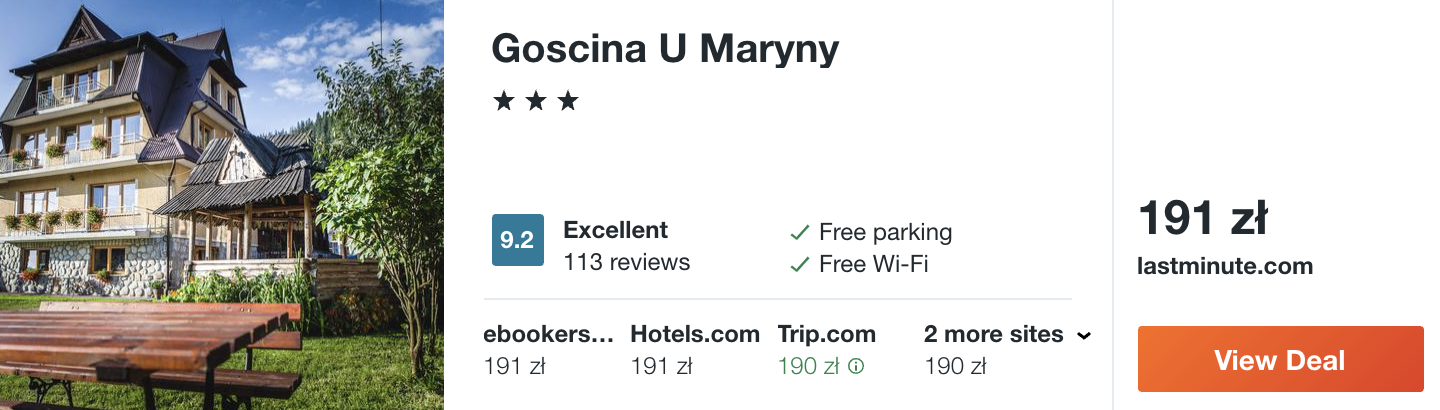Click the Free Wi-Fi checkmark icon
This screenshot has height=410, width=1440.
pos(799,265)
